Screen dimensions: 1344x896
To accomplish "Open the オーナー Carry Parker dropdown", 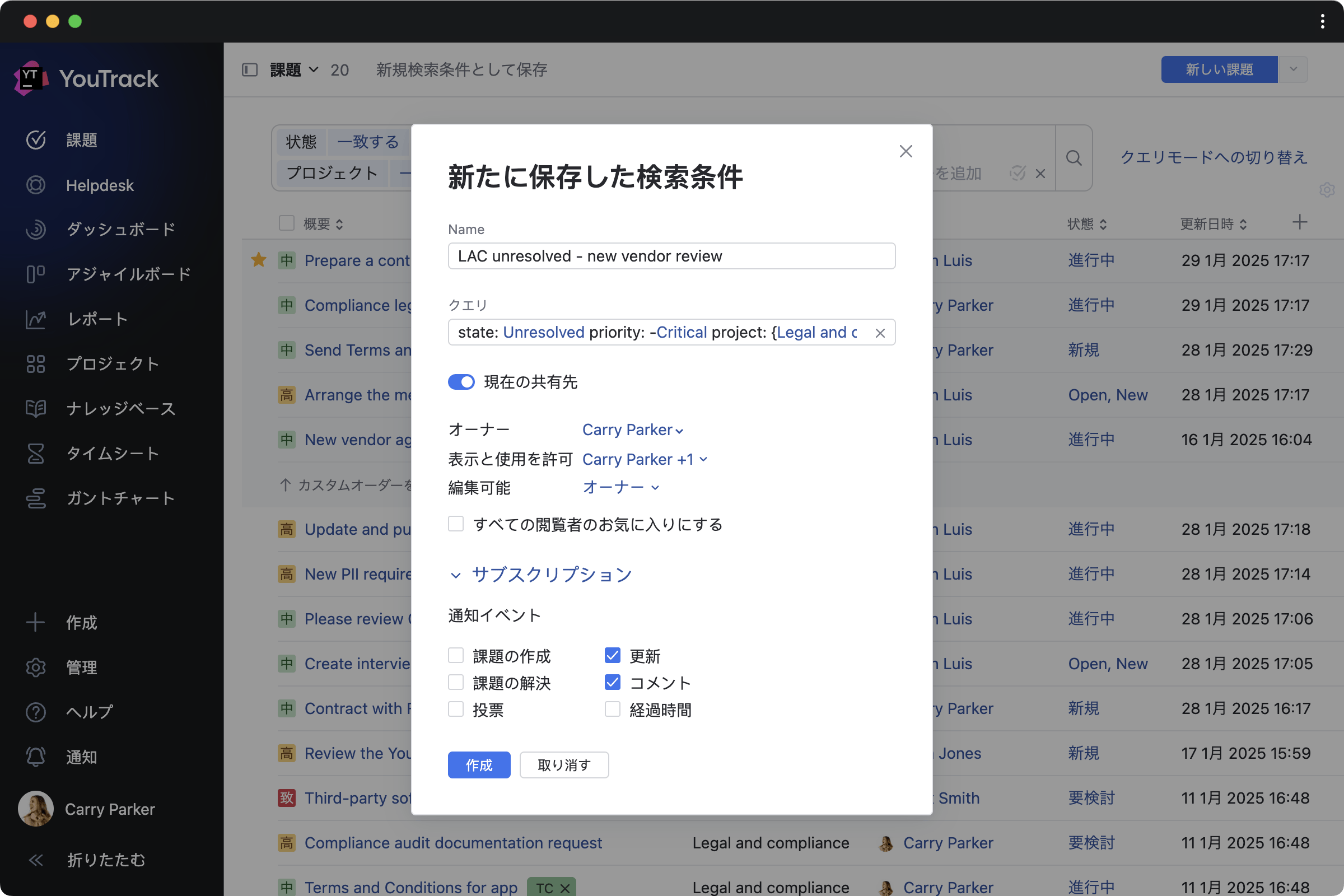I will coord(632,430).
